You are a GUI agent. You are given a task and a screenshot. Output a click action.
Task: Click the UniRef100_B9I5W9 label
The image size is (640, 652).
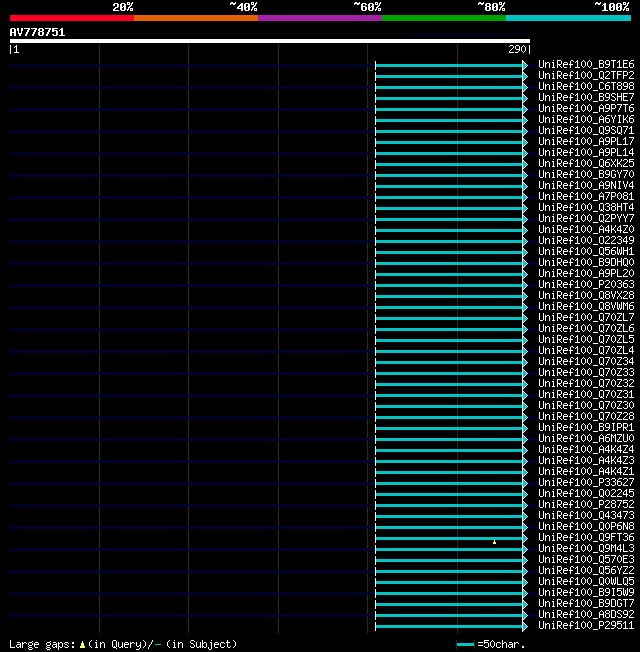(586, 593)
